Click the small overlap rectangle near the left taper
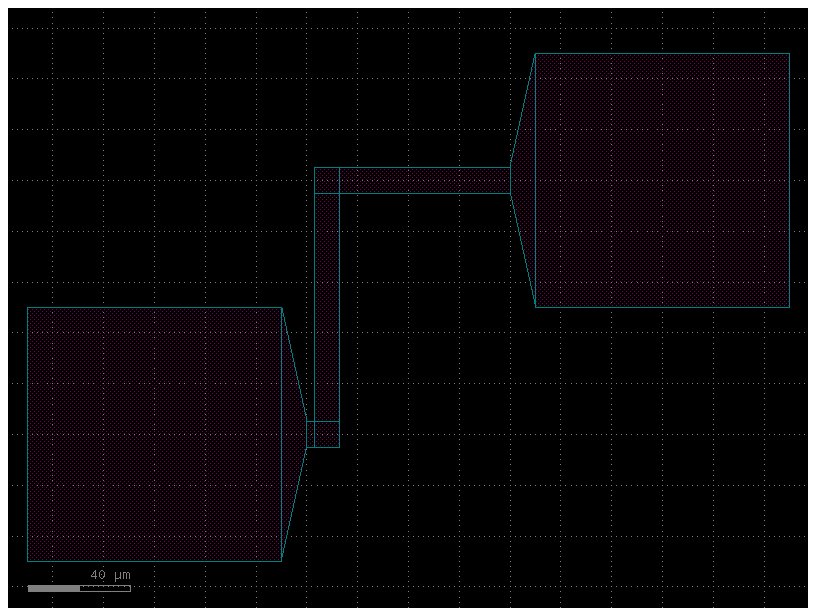816x616 pixels. tap(325, 432)
